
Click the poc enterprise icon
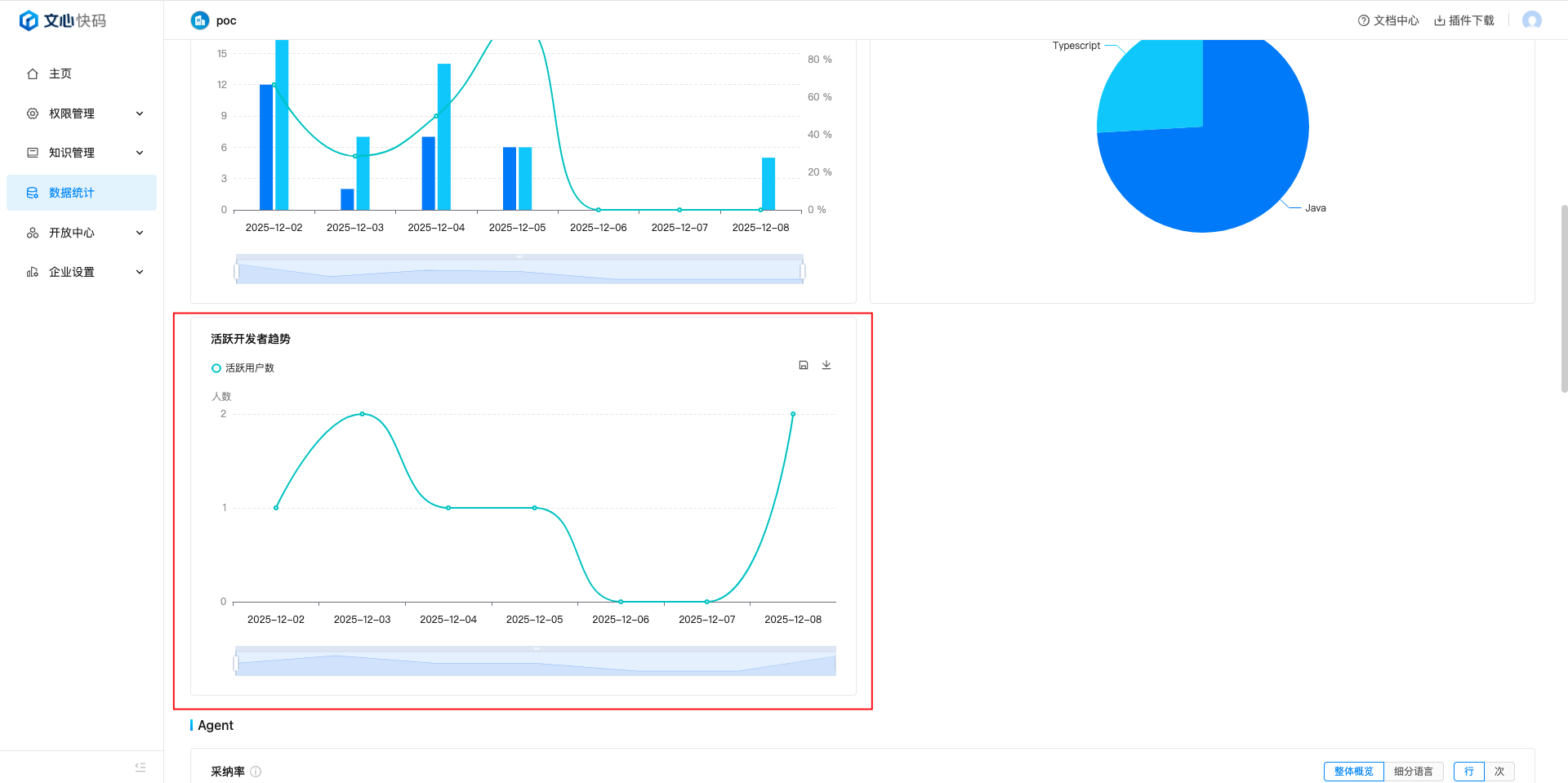200,20
